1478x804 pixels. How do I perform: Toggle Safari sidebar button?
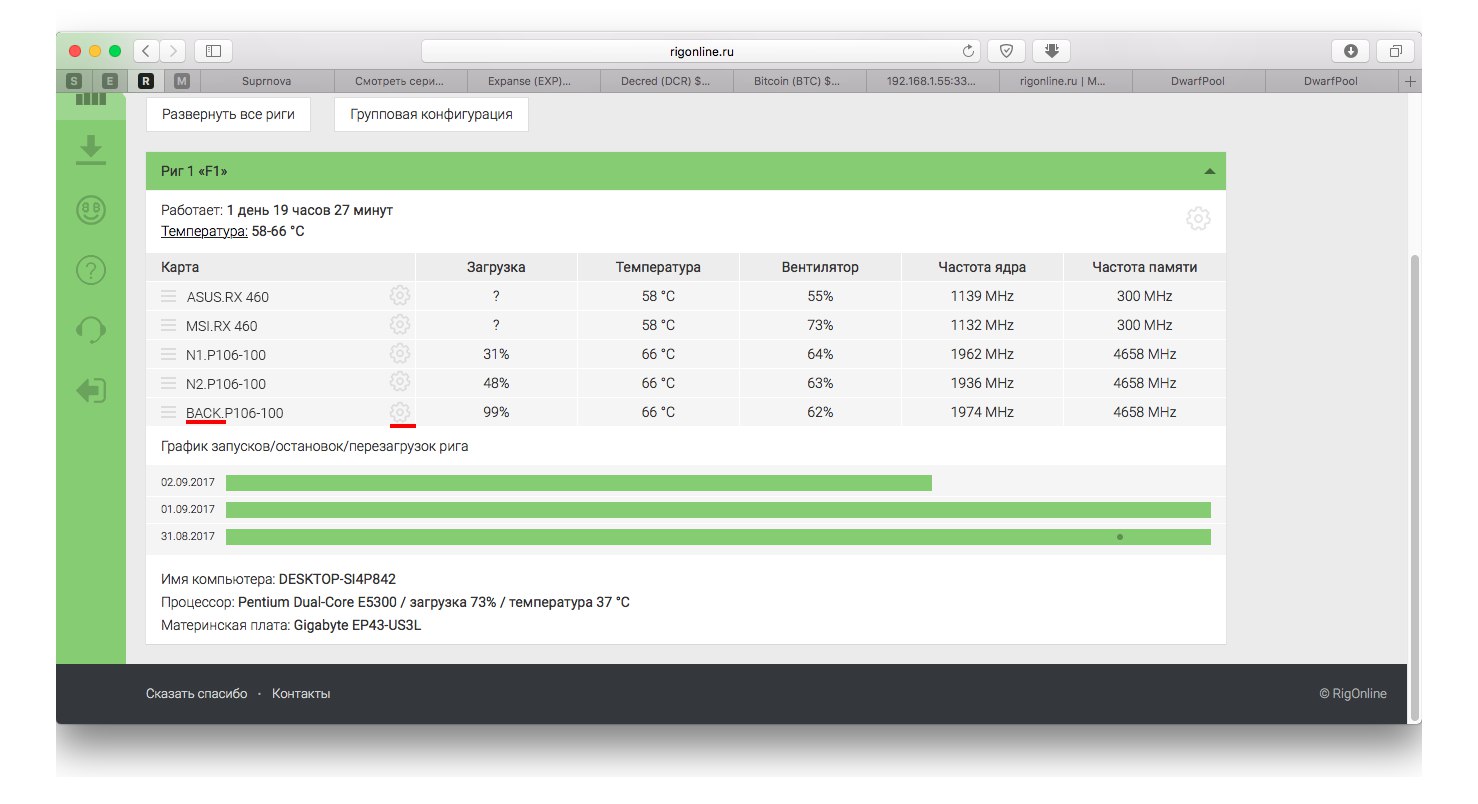(x=213, y=51)
